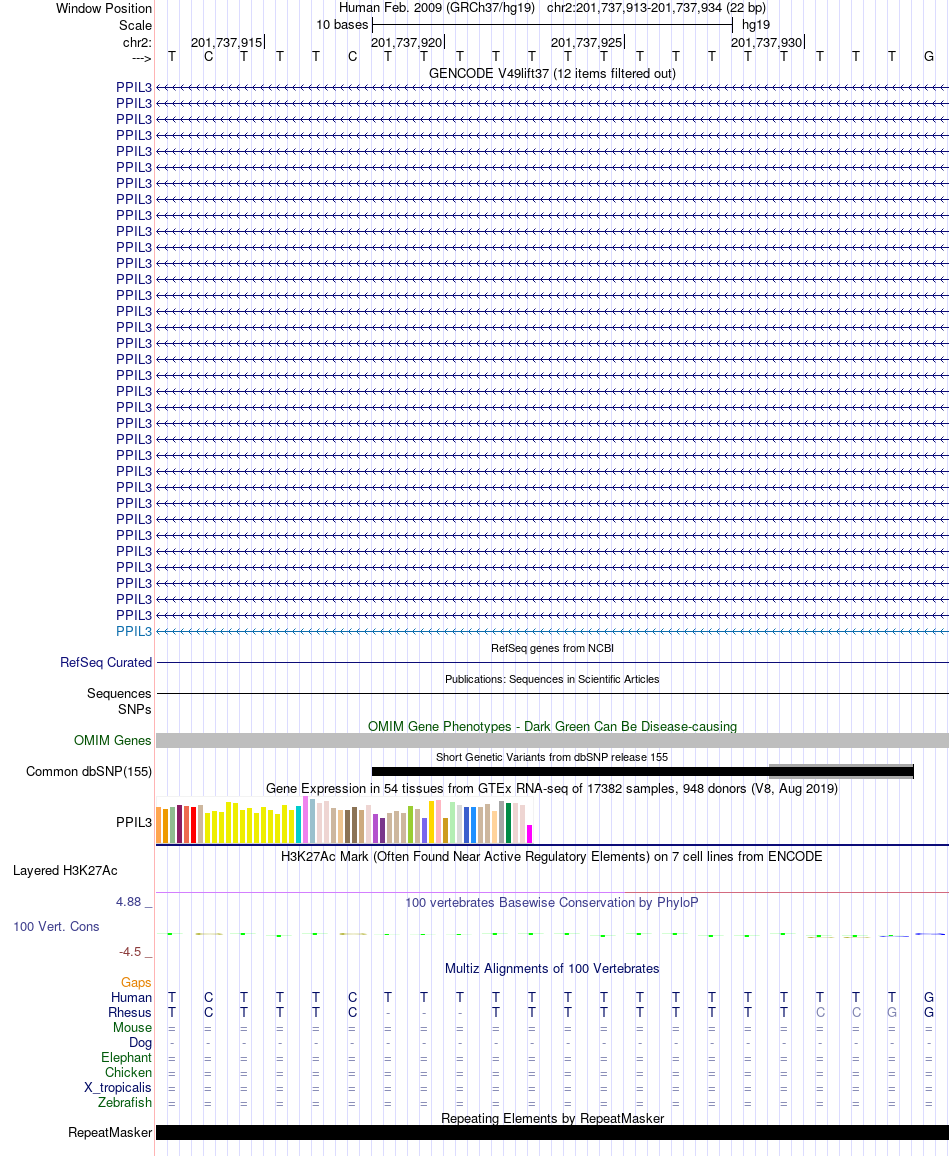950x1156 pixels.
Task: Select the light-blue PPIL3 transcript label
Action: point(133,632)
